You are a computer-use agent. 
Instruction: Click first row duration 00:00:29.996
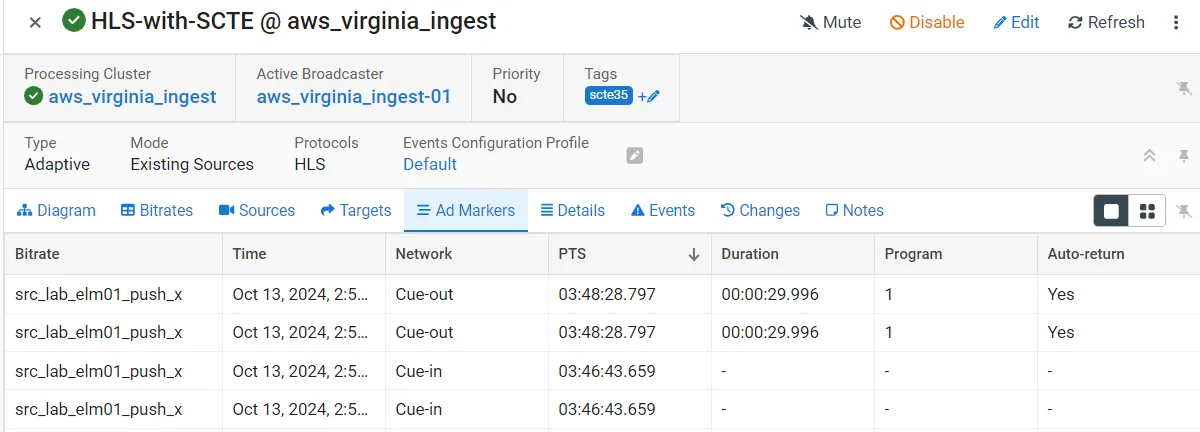pyautogui.click(x=770, y=294)
